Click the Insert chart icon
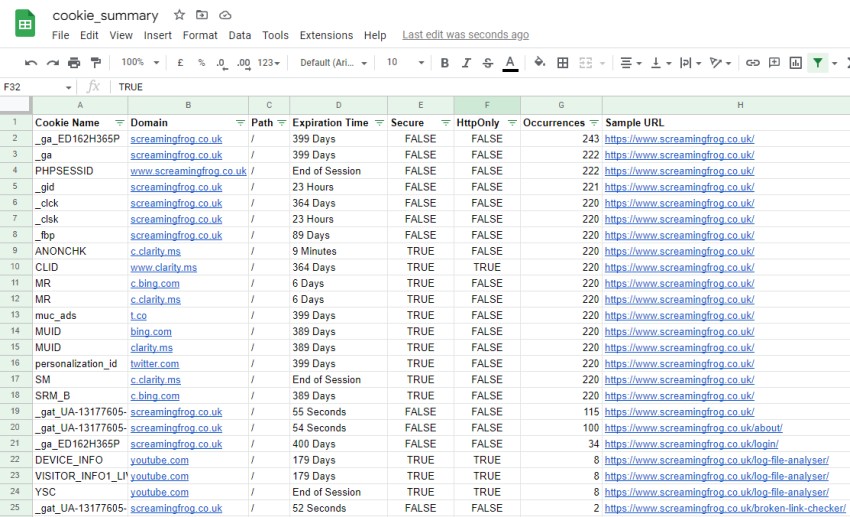The height and width of the screenshot is (517, 850). (795, 63)
